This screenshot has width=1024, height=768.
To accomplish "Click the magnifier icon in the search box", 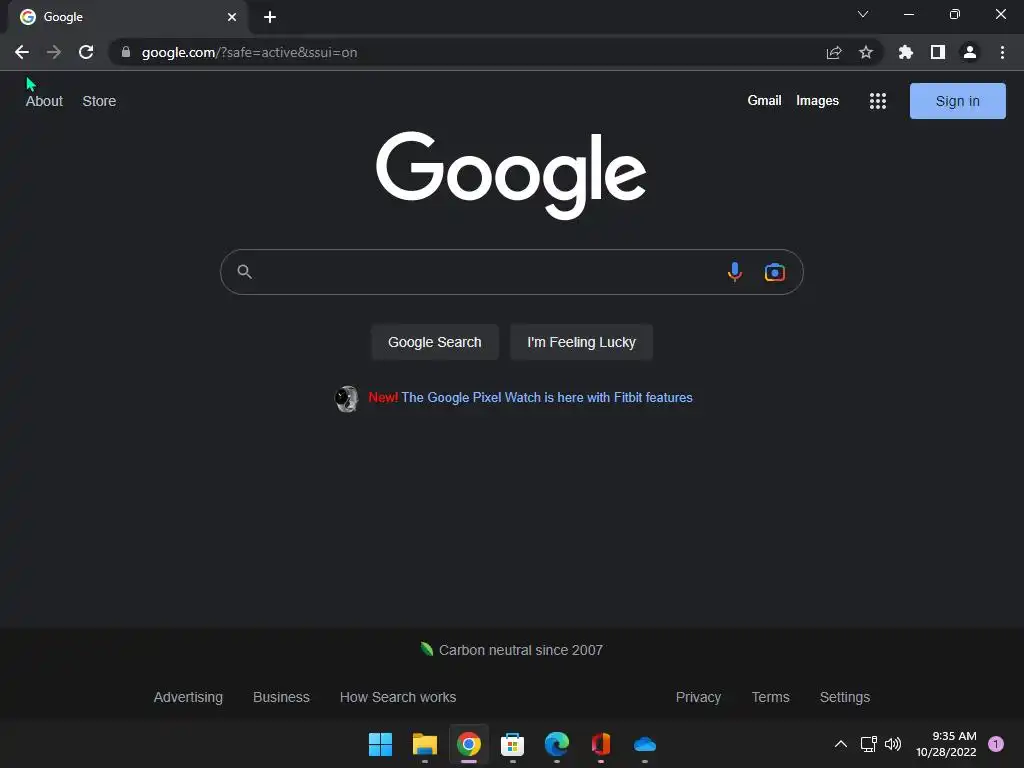I will point(244,271).
